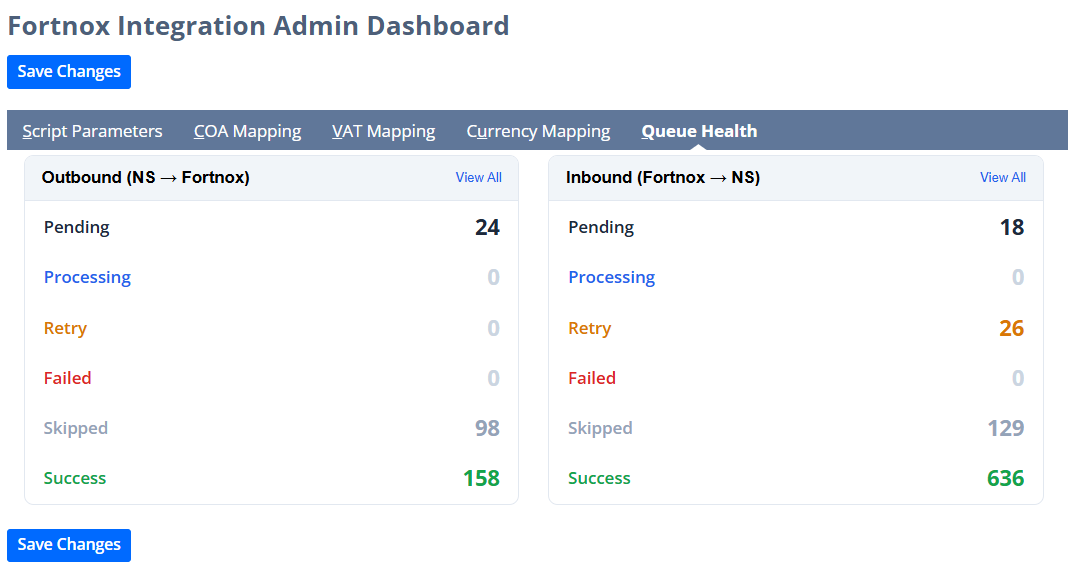The height and width of the screenshot is (582, 1068).
Task: Click Inbound Skipped count 129
Action: pos(1006,428)
